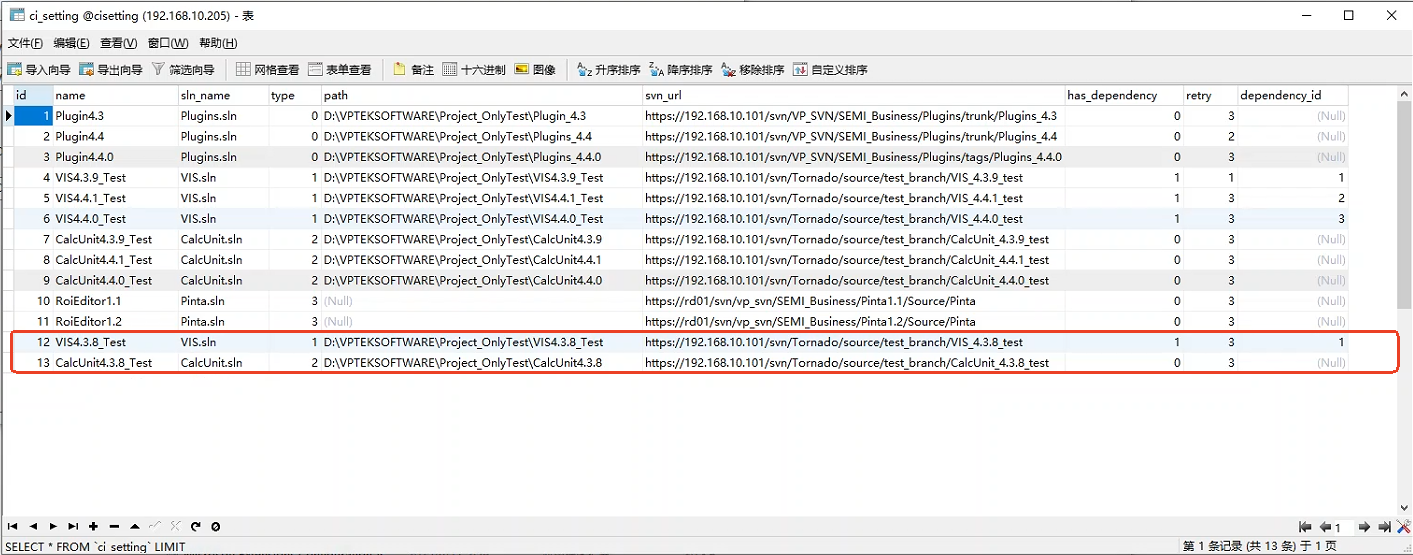Switch to 表单查看 form view
1413x555 pixels.
(340, 70)
